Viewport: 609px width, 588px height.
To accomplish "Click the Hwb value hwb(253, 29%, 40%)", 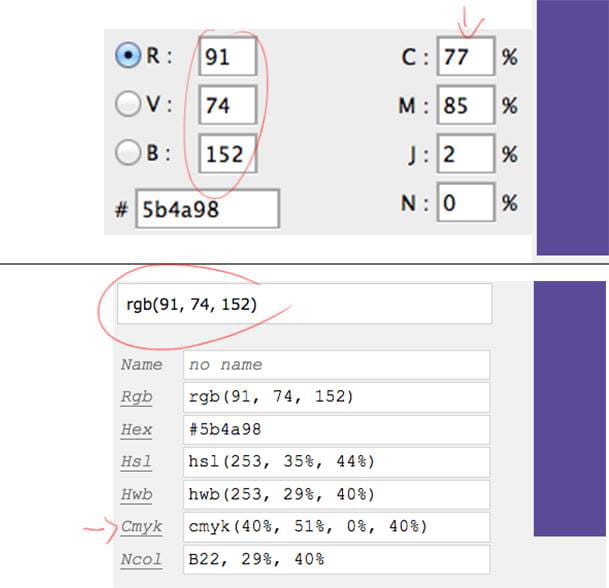I will pyautogui.click(x=337, y=495).
